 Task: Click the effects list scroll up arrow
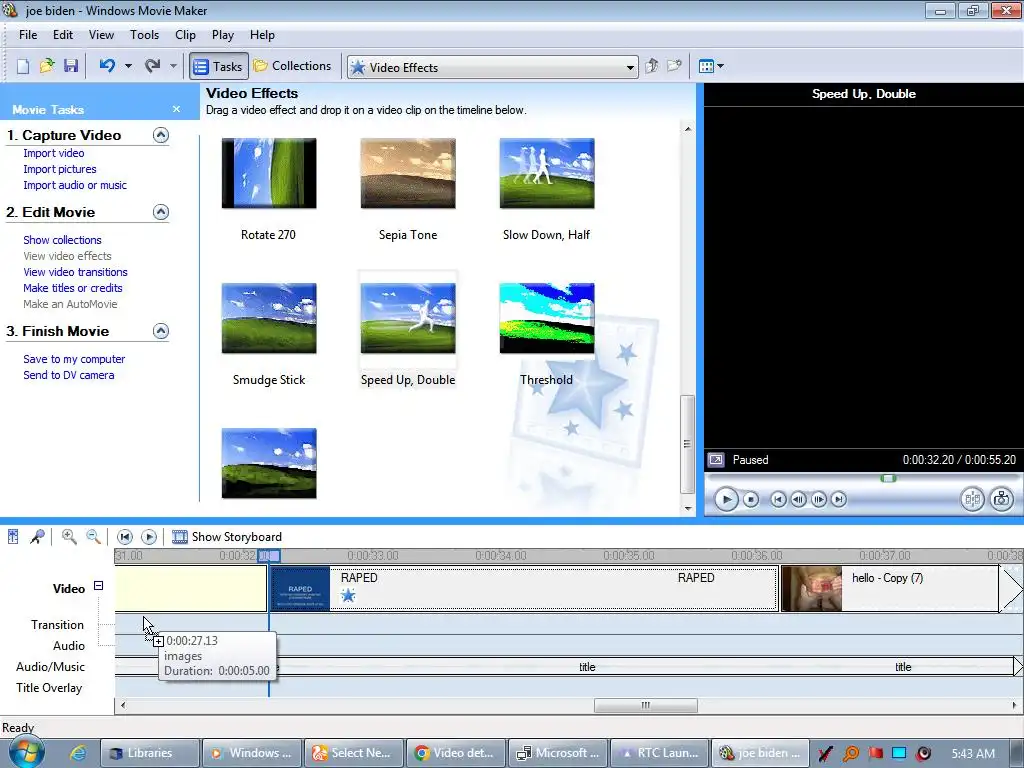tap(688, 129)
